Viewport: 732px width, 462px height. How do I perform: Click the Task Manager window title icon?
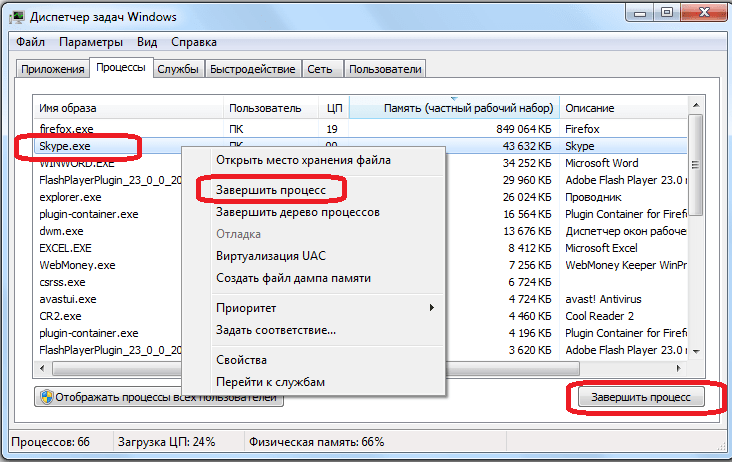pos(17,17)
